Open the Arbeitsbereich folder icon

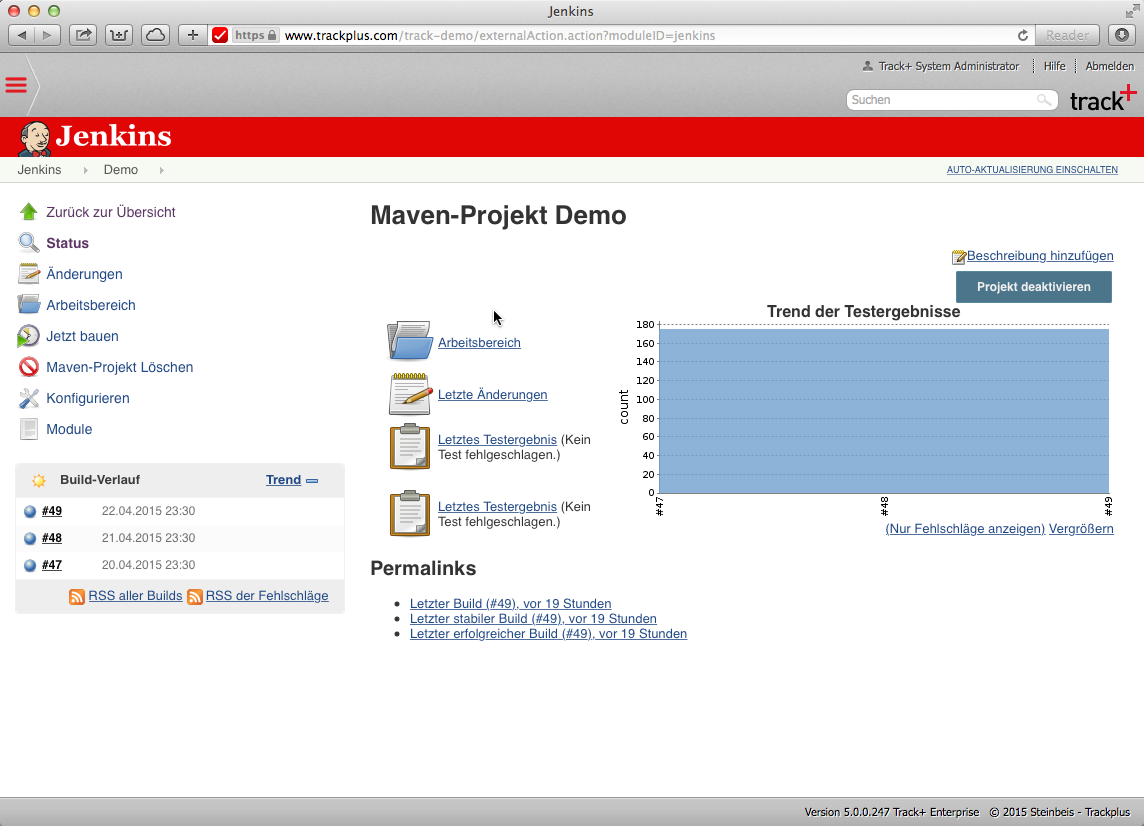click(x=409, y=340)
